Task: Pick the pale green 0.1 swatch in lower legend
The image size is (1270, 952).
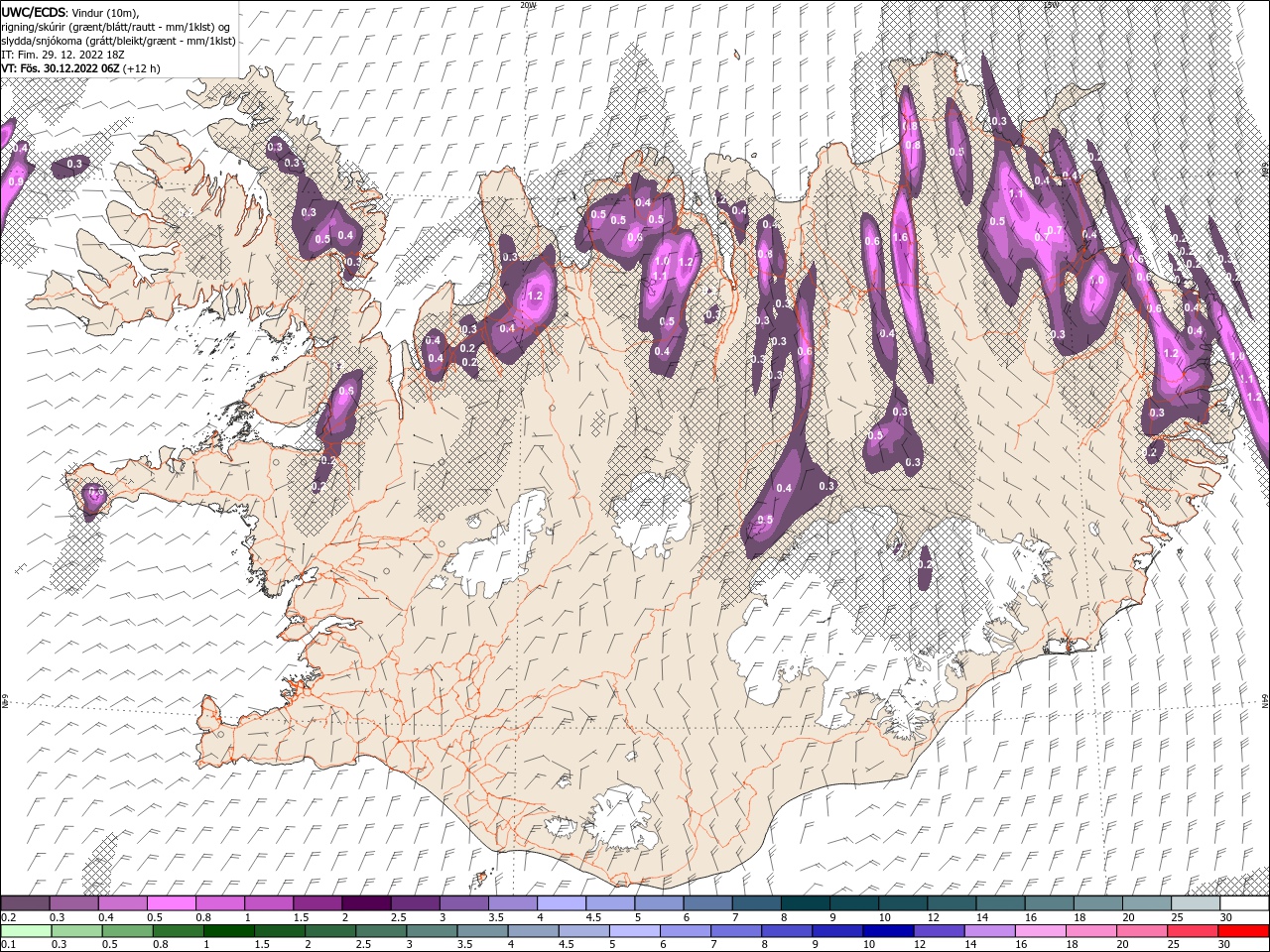Action: click(x=26, y=931)
